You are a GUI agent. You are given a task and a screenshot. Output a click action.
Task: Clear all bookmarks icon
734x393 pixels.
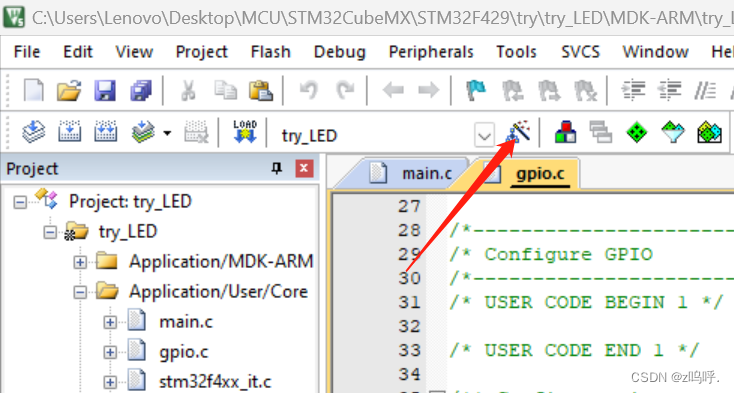[585, 90]
